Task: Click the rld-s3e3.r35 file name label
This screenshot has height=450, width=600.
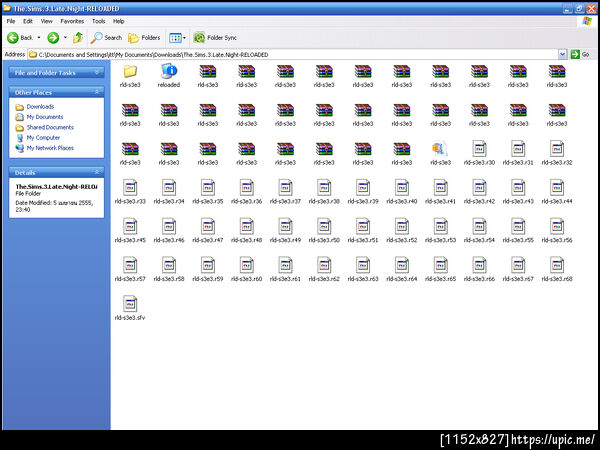Action: point(208,201)
